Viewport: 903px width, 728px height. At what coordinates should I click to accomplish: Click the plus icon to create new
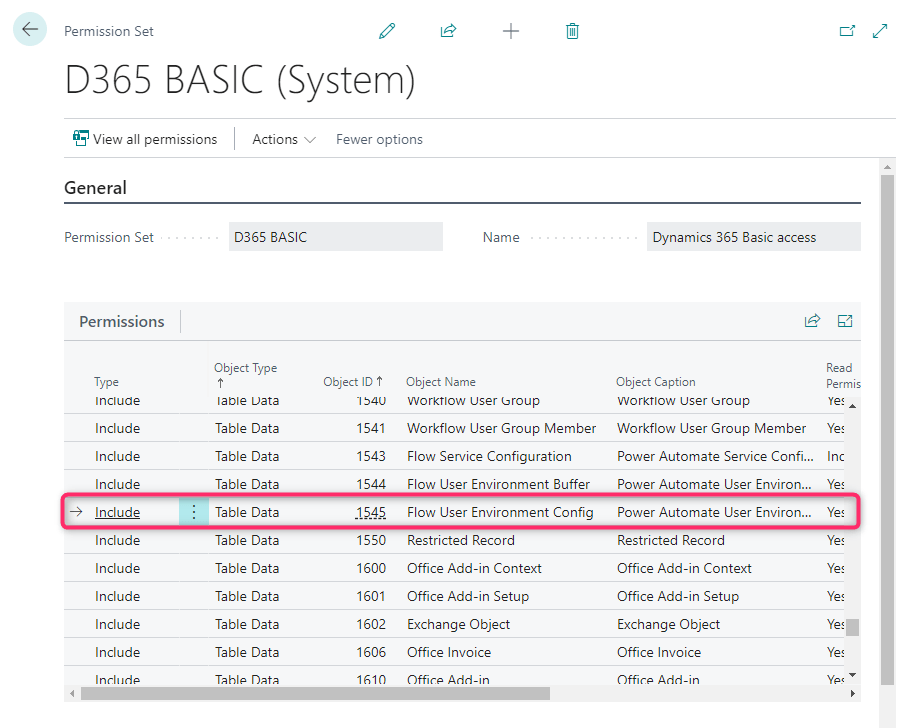coord(510,31)
